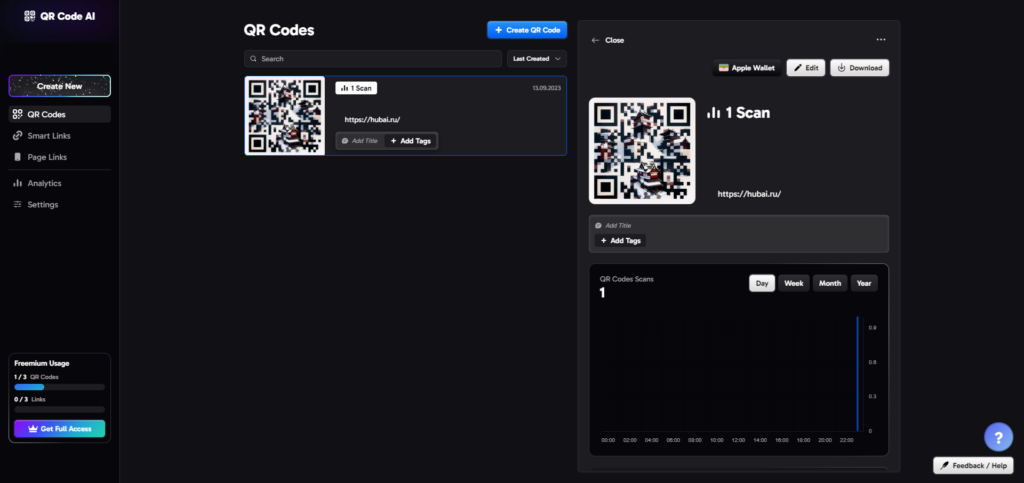Open the Last Created sort dropdown
The width and height of the screenshot is (1024, 483).
[x=537, y=59]
